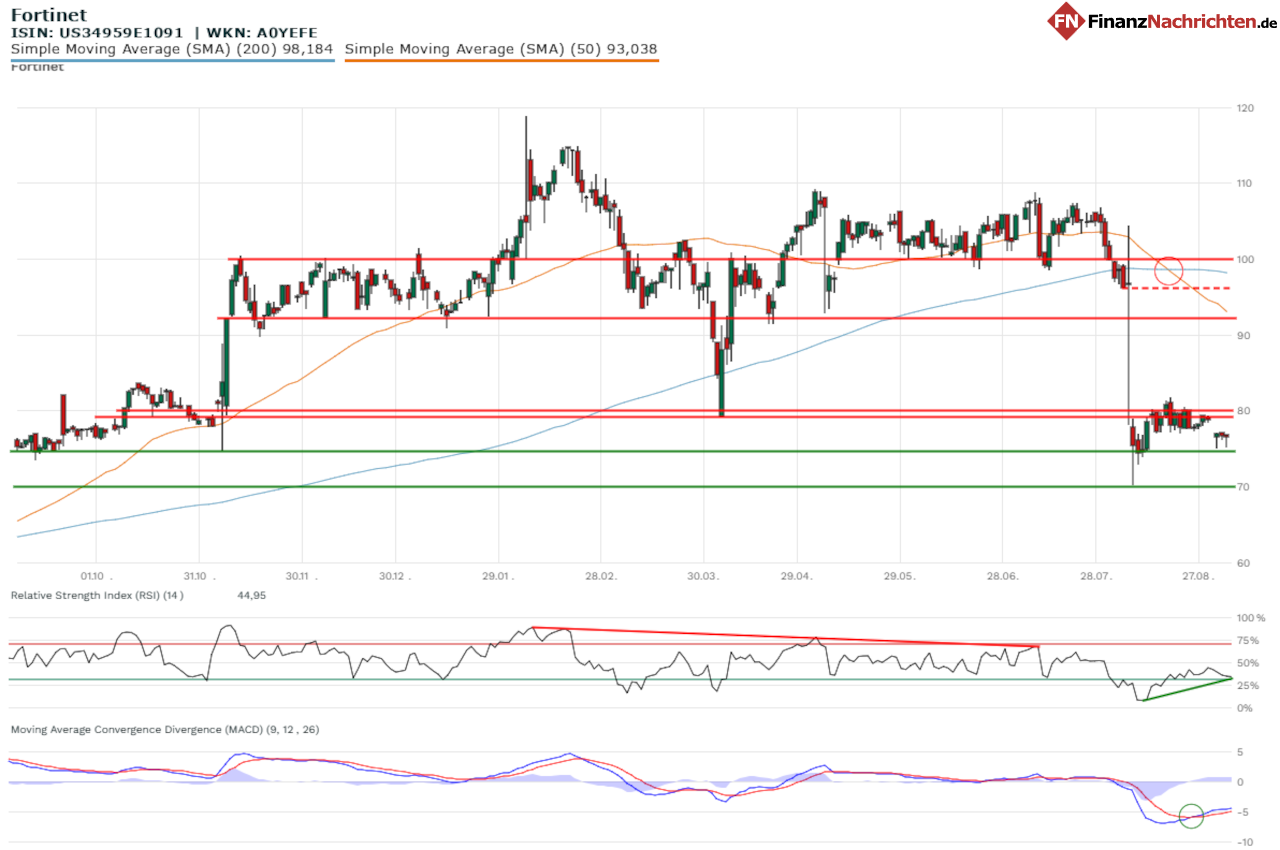Click the 27.08. date axis label
1280x850 pixels.
pyautogui.click(x=1197, y=577)
